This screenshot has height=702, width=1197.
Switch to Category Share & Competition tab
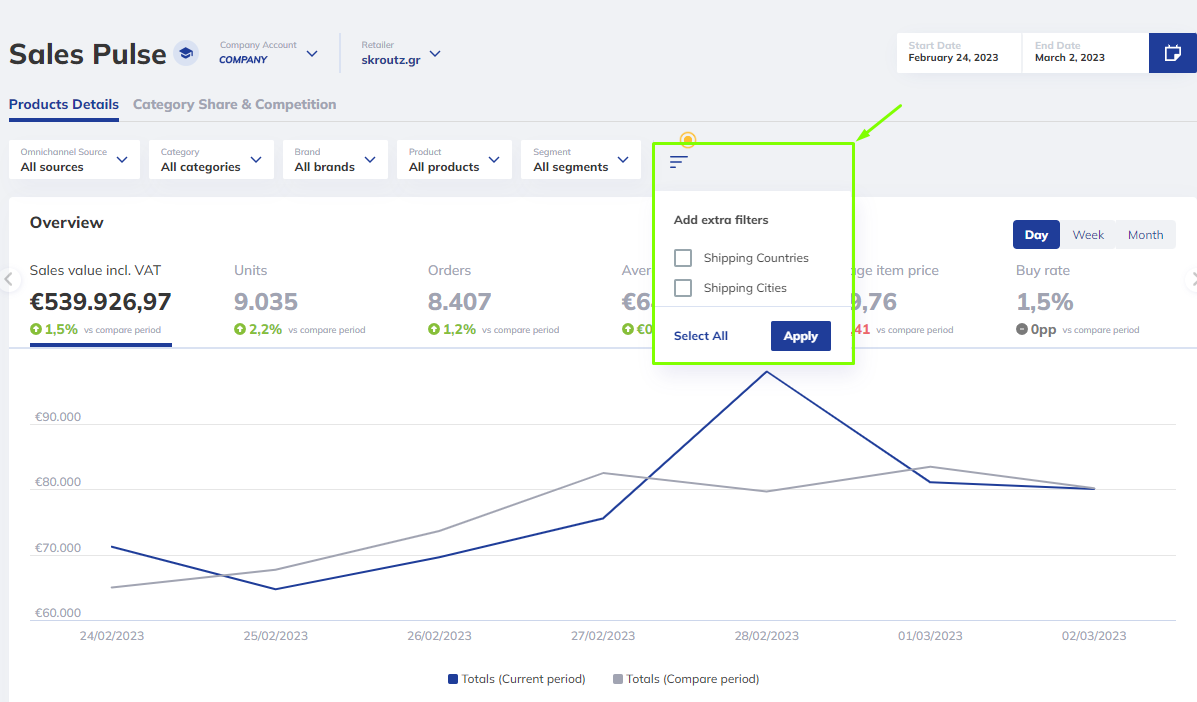click(234, 105)
